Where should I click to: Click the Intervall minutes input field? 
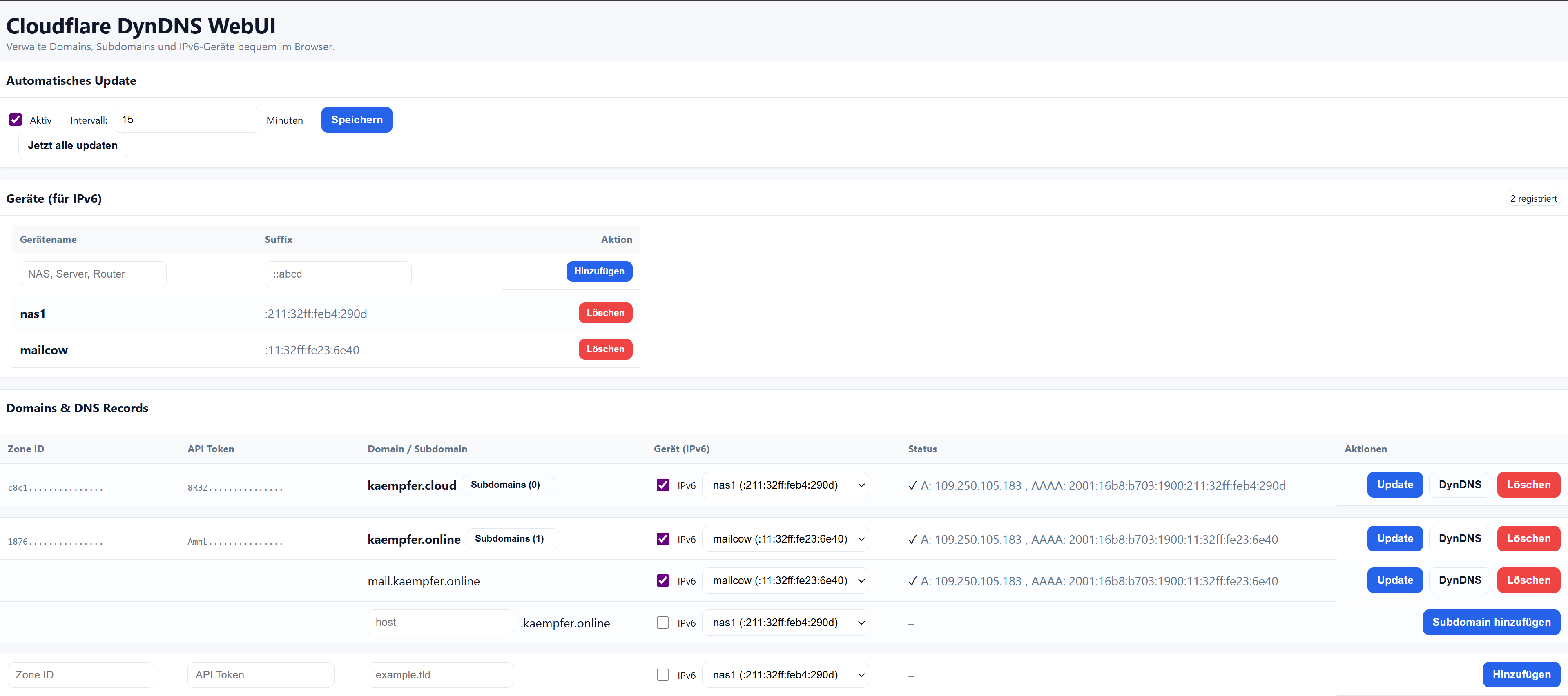(x=186, y=120)
